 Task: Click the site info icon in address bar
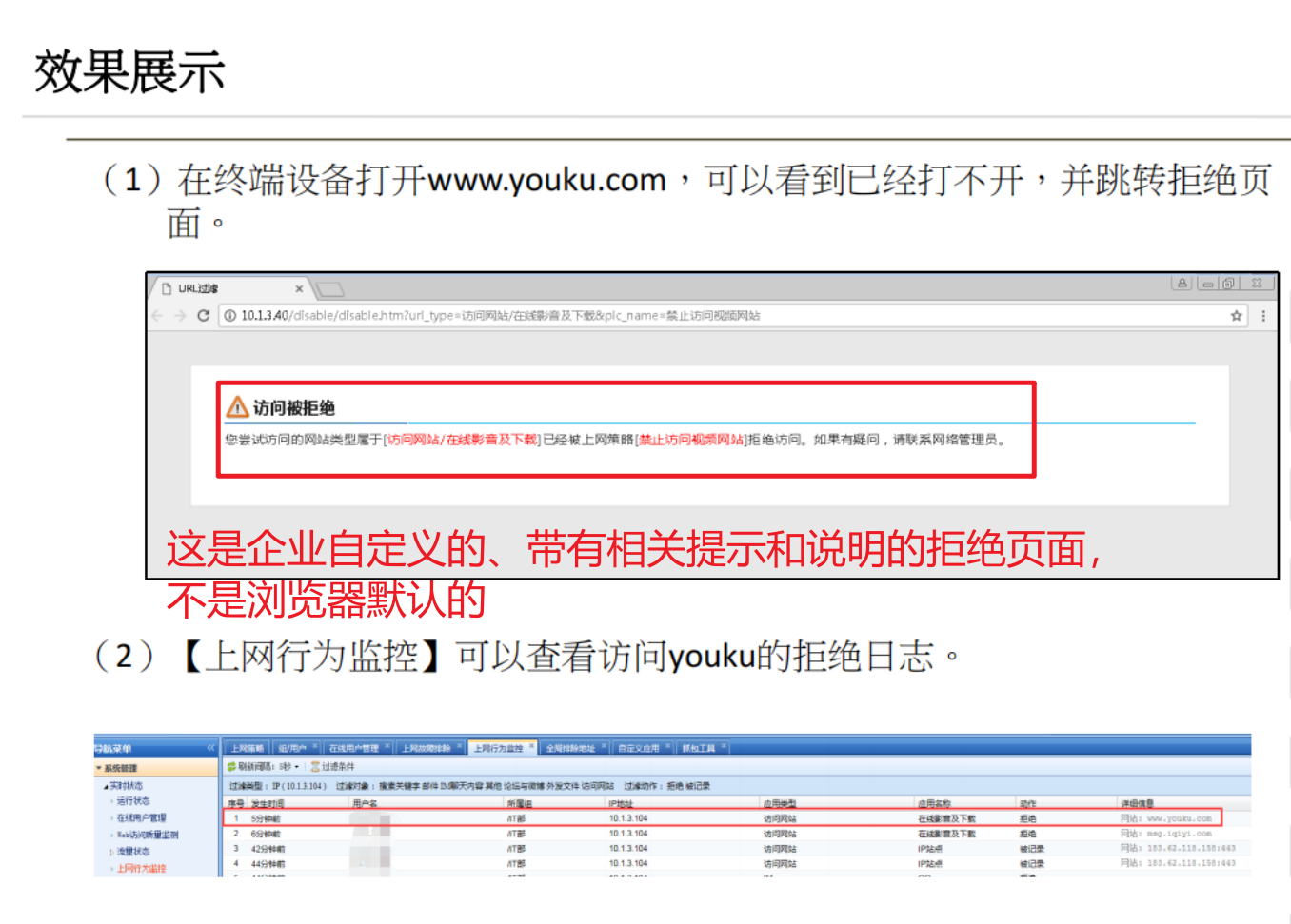pyautogui.click(x=230, y=316)
